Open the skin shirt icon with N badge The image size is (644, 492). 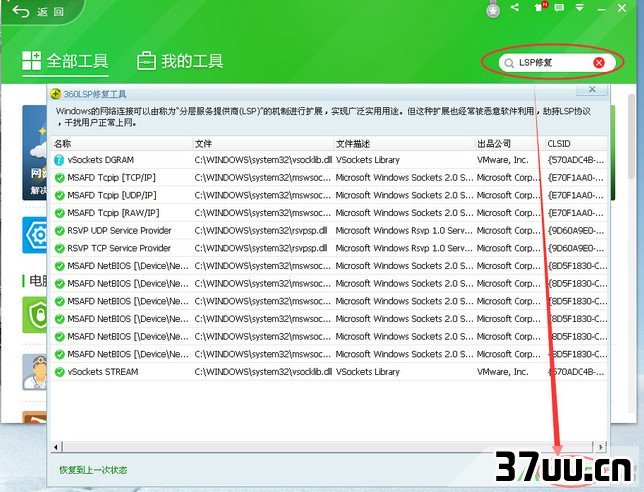540,7
